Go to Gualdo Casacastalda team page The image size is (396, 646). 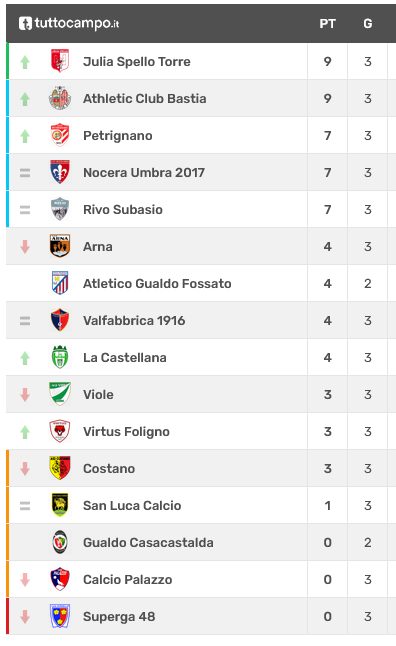pos(148,543)
